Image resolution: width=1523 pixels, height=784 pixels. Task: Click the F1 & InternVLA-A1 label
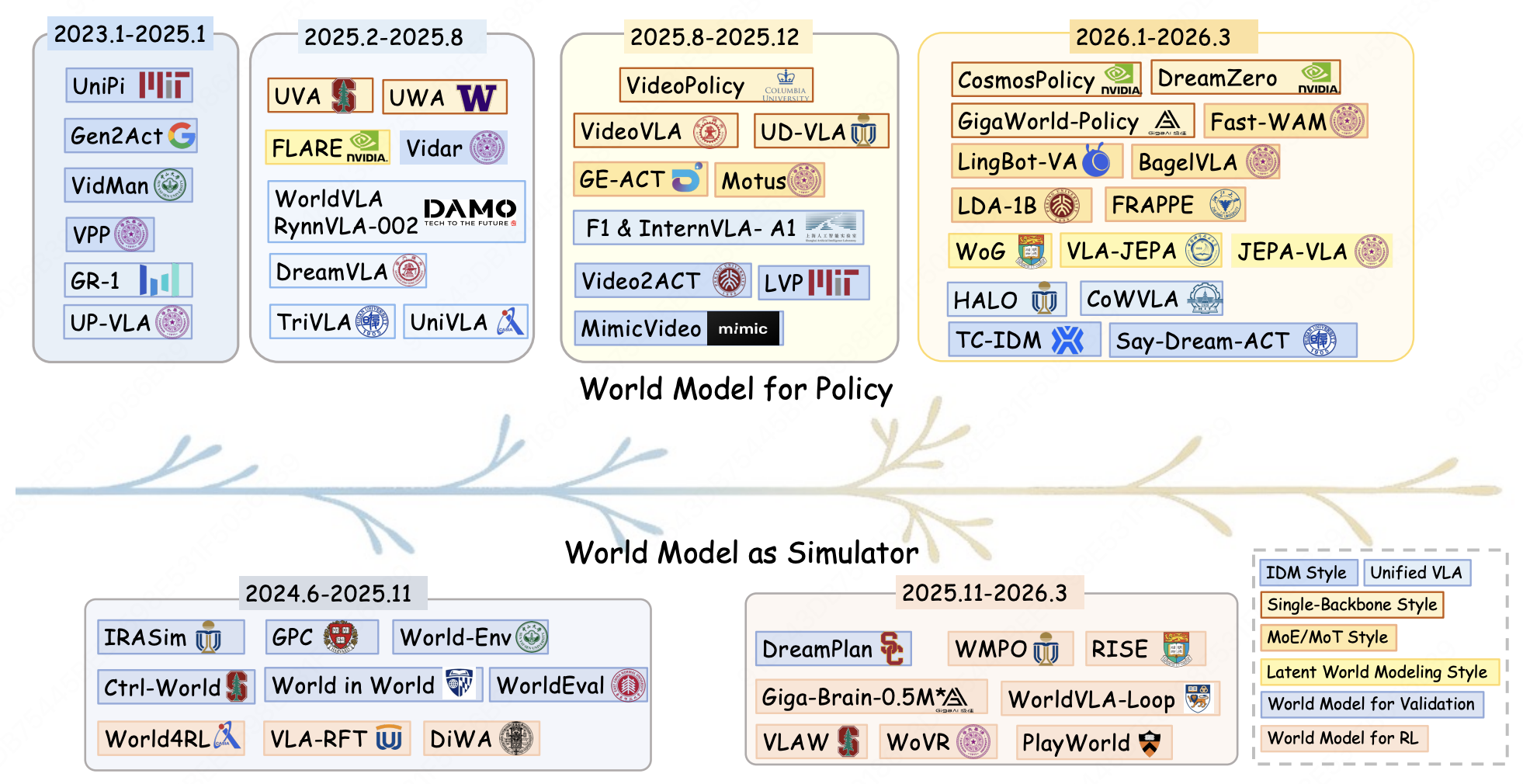coord(692,229)
